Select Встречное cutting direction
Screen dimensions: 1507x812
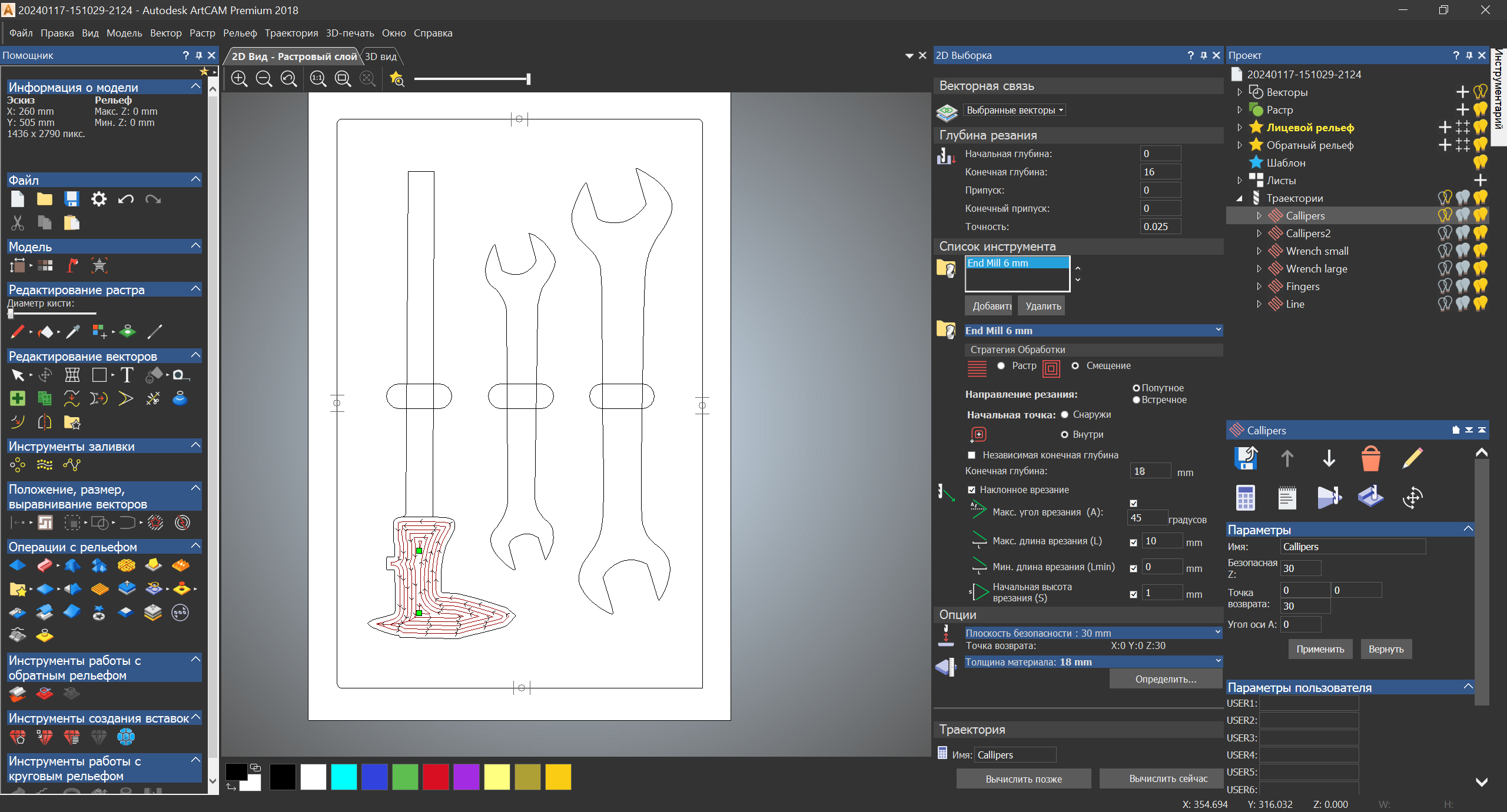1136,400
